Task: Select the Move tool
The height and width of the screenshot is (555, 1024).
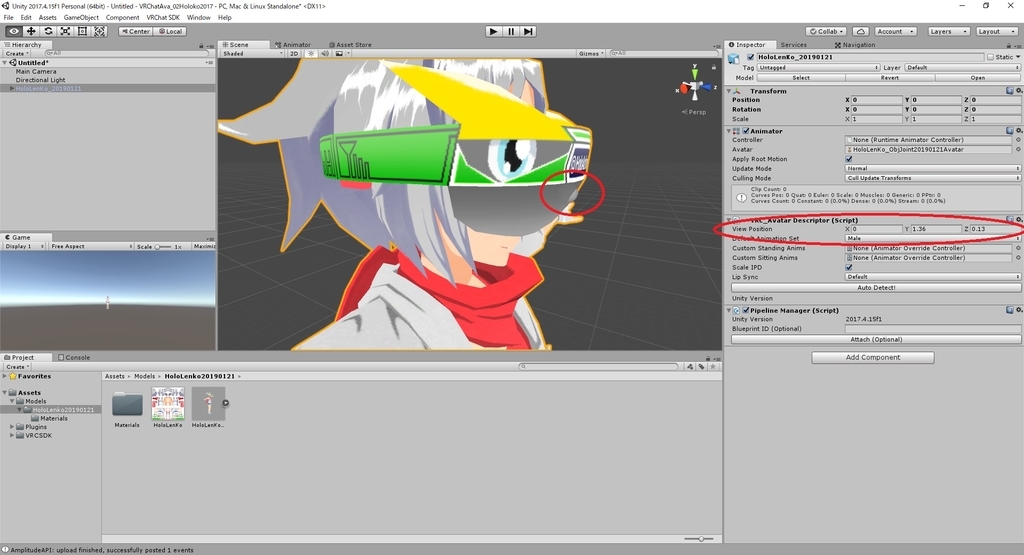Action: [x=31, y=31]
